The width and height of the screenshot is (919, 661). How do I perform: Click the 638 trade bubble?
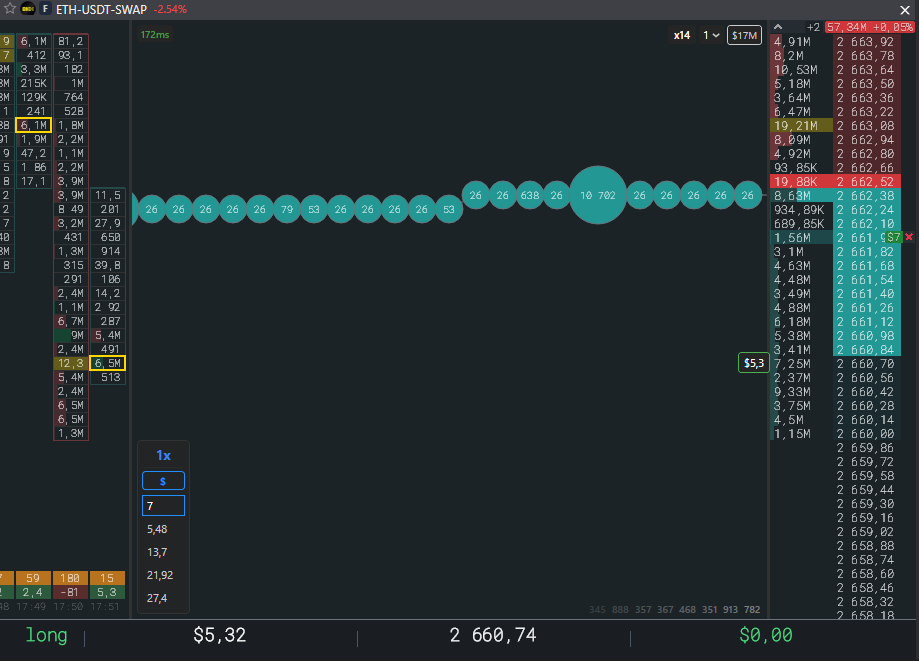click(530, 195)
